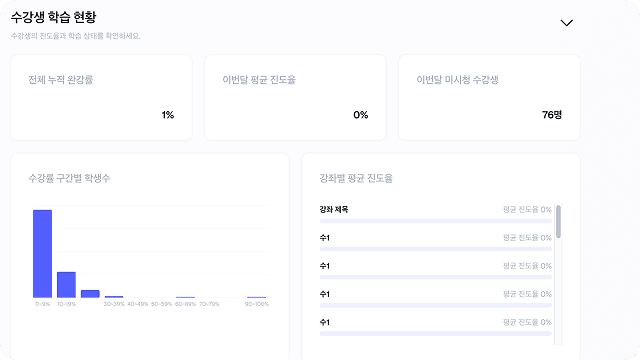Click the 수강생 학습 현황 heading

click(53, 17)
